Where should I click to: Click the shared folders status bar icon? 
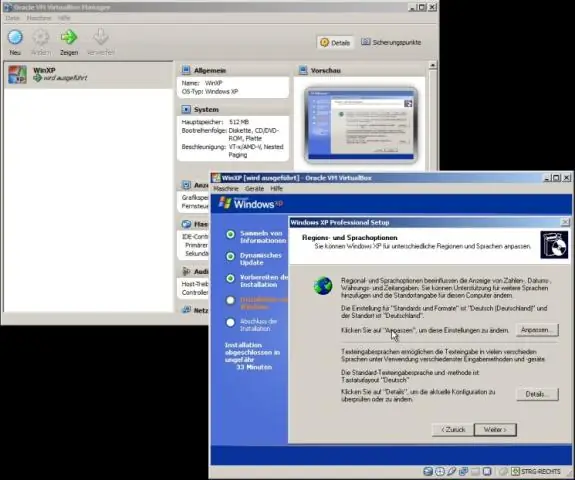coord(475,471)
